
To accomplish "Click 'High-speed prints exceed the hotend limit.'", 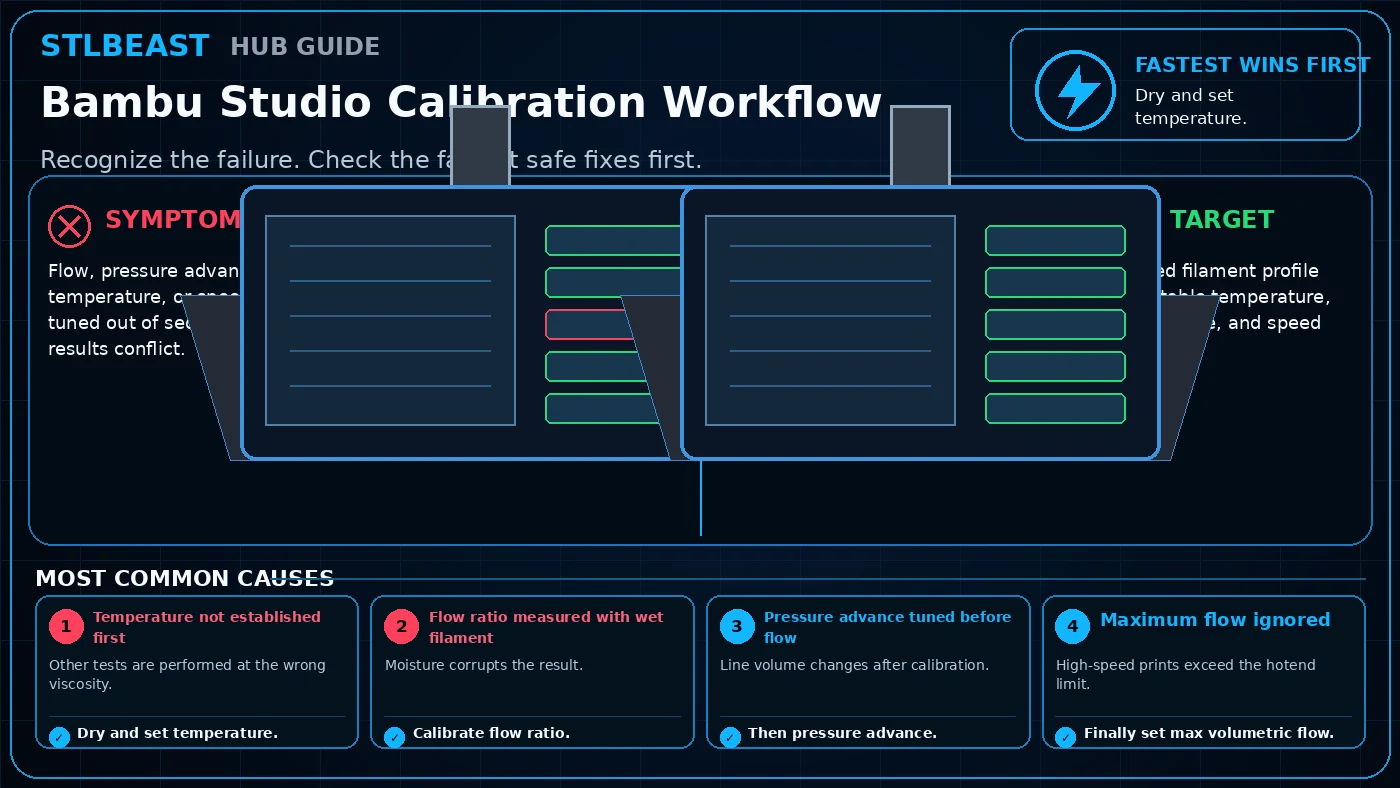I will [1186, 675].
